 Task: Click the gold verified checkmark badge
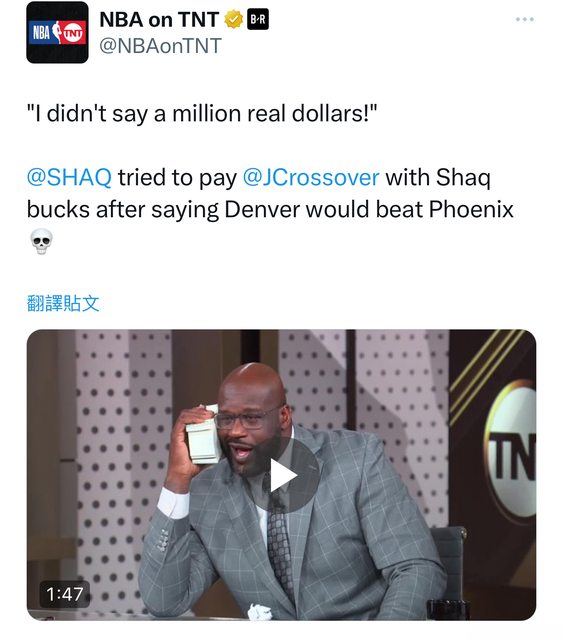[x=234, y=20]
